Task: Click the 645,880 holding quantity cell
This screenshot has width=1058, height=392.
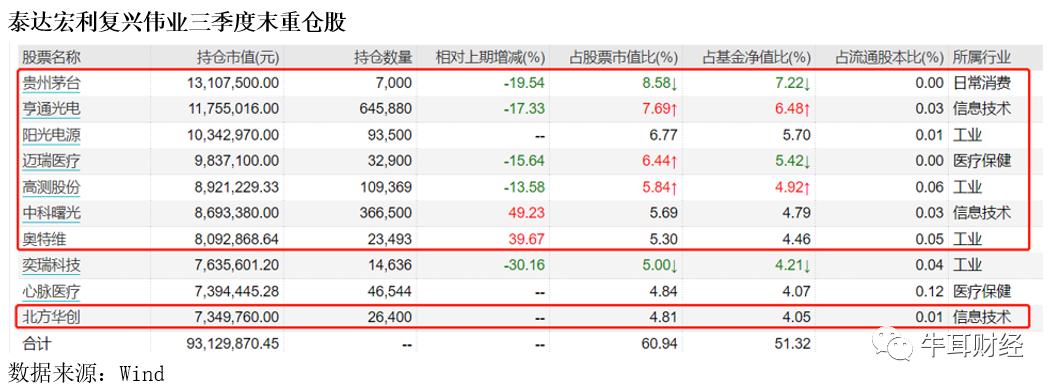Action: 387,109
